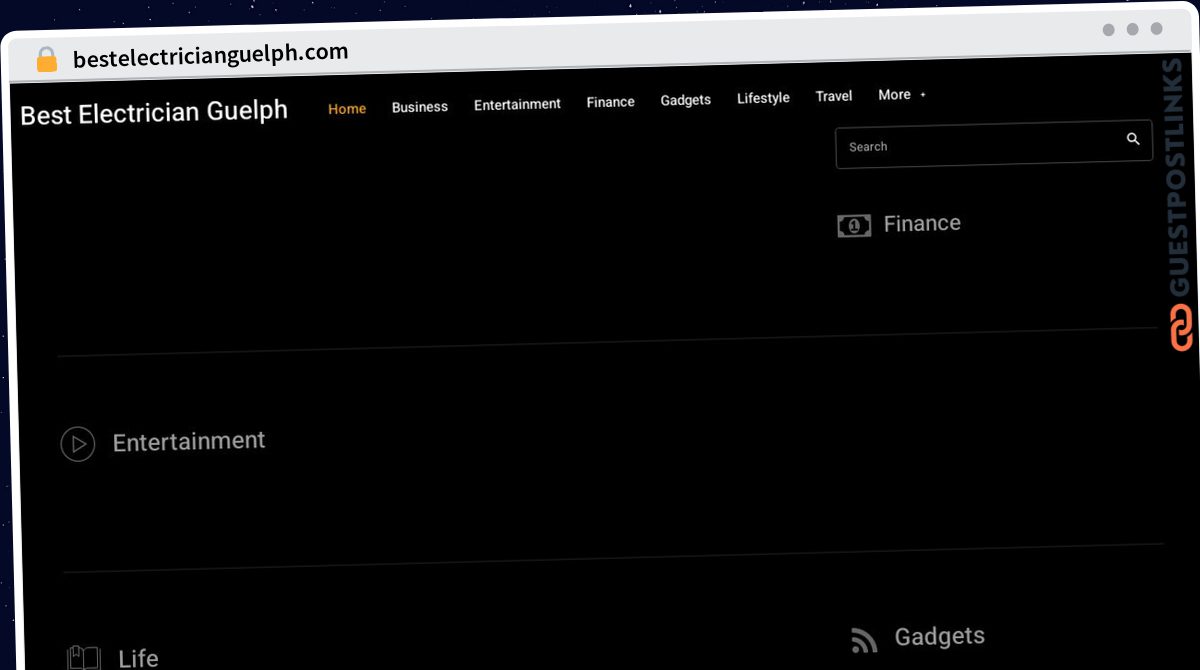Screen dimensions: 1200x670
Task: Open the Entertainment nav item
Action: (x=517, y=103)
